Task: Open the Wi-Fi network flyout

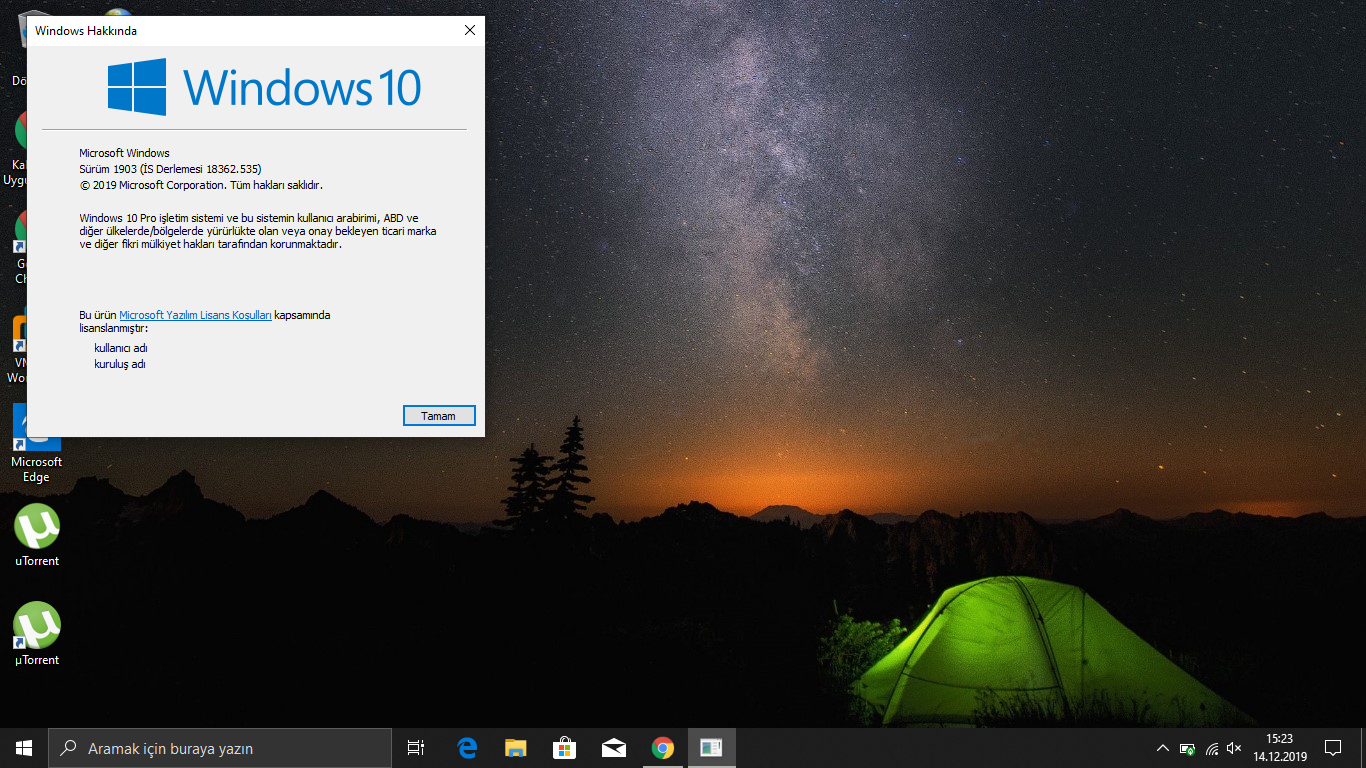Action: (1211, 748)
